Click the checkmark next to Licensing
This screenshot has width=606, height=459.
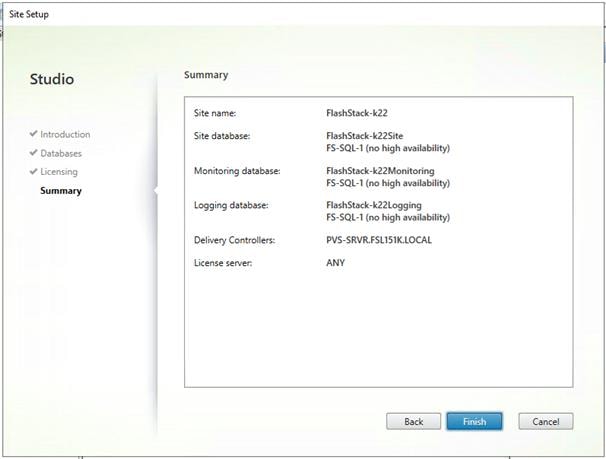pyautogui.click(x=33, y=171)
